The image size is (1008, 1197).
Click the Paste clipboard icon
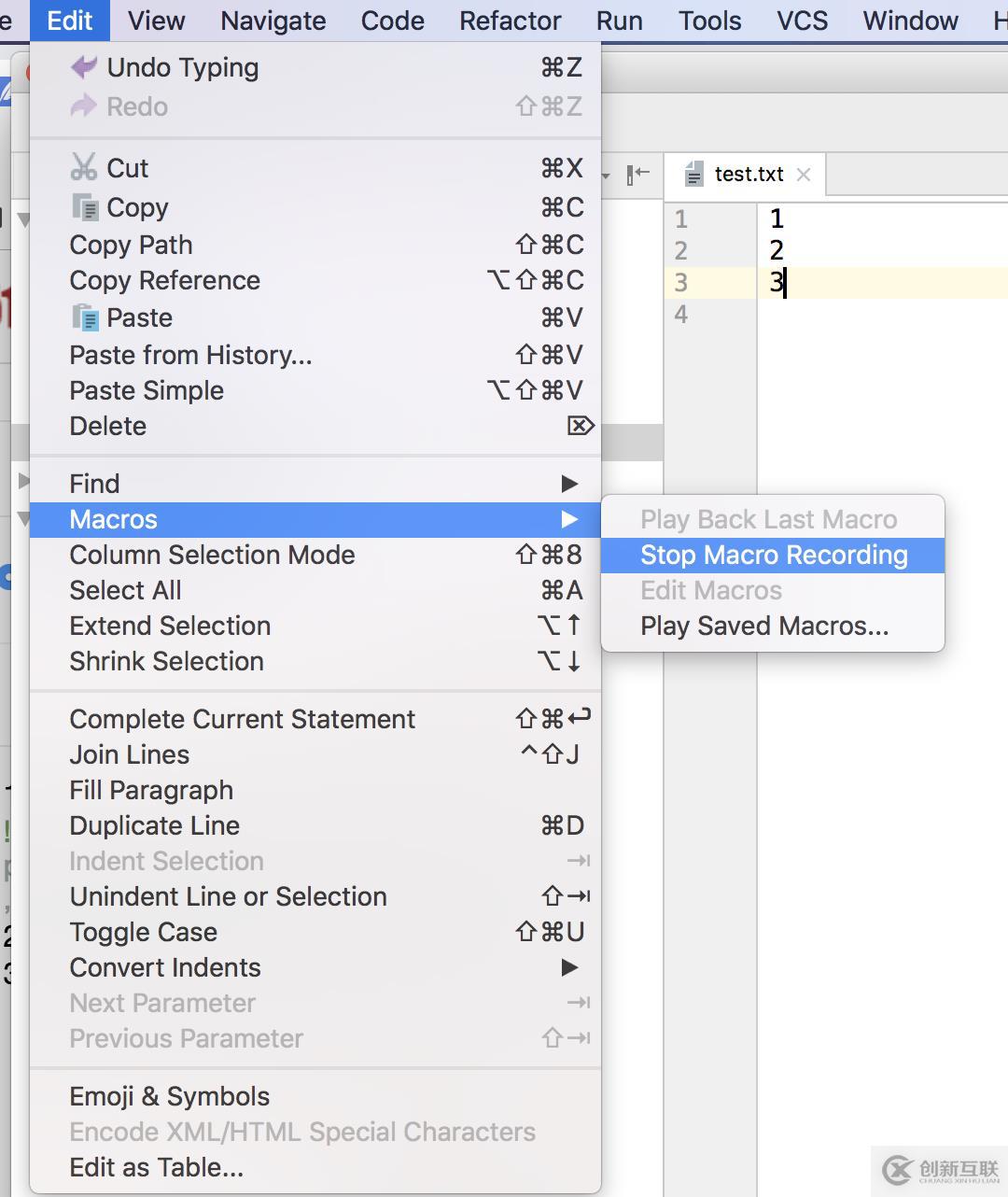coord(85,317)
